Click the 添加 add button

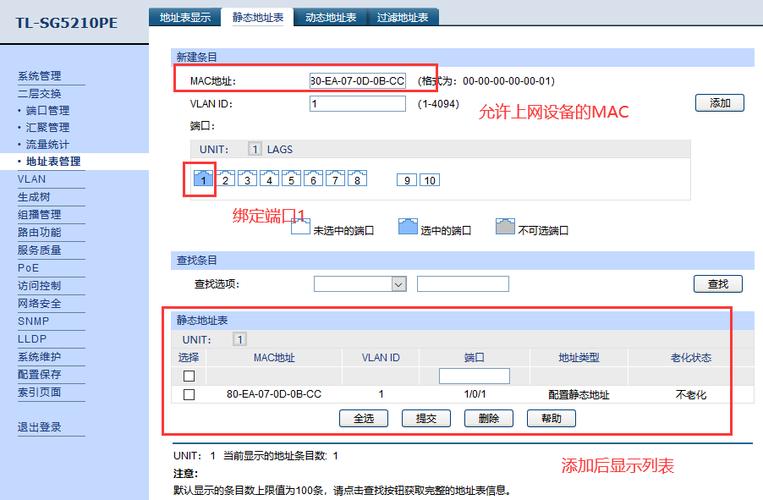point(720,103)
